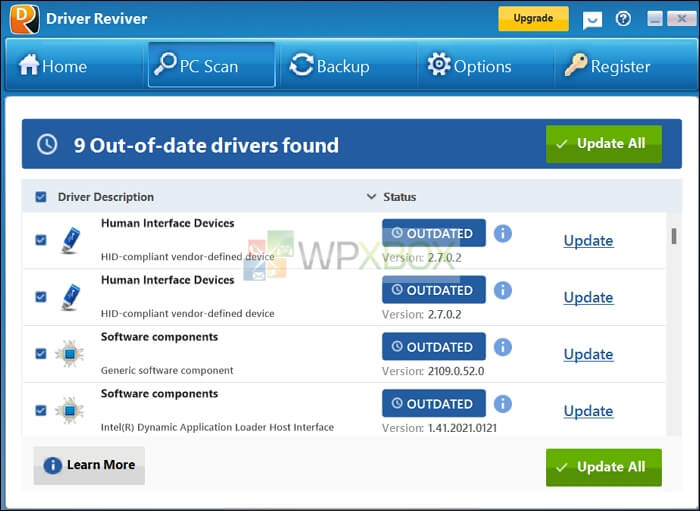Update Intel Dynamic Application Loader driver
The width and height of the screenshot is (700, 511).
pyautogui.click(x=588, y=411)
